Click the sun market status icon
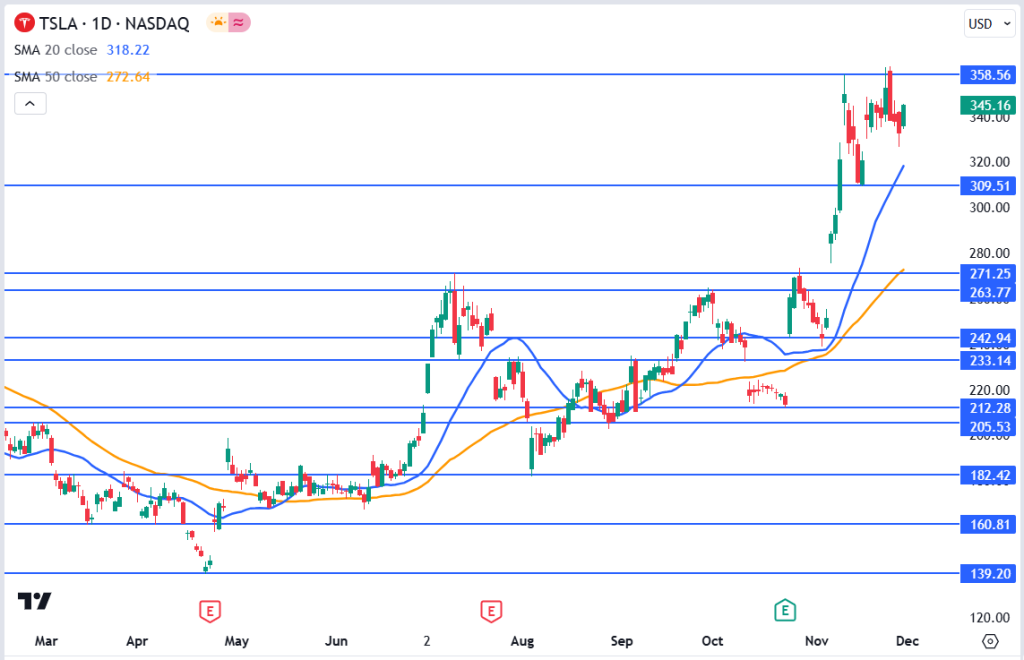Viewport: 1024px width, 660px height. click(x=216, y=23)
